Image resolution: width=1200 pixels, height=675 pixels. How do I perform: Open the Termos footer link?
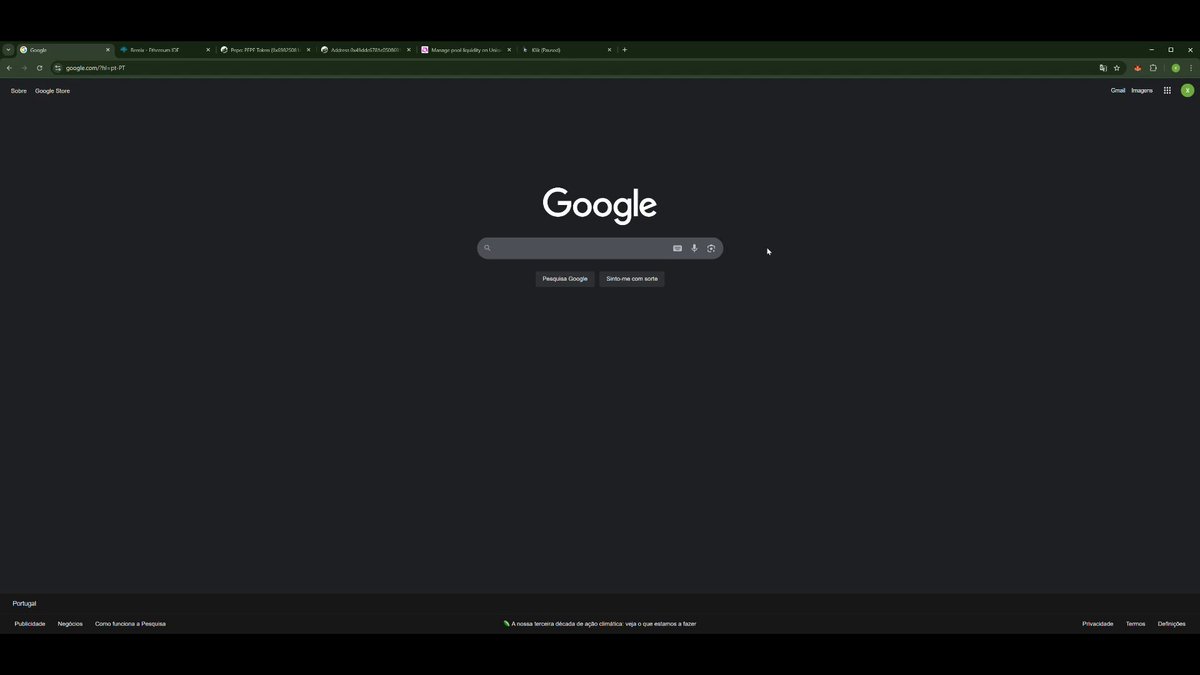1135,624
